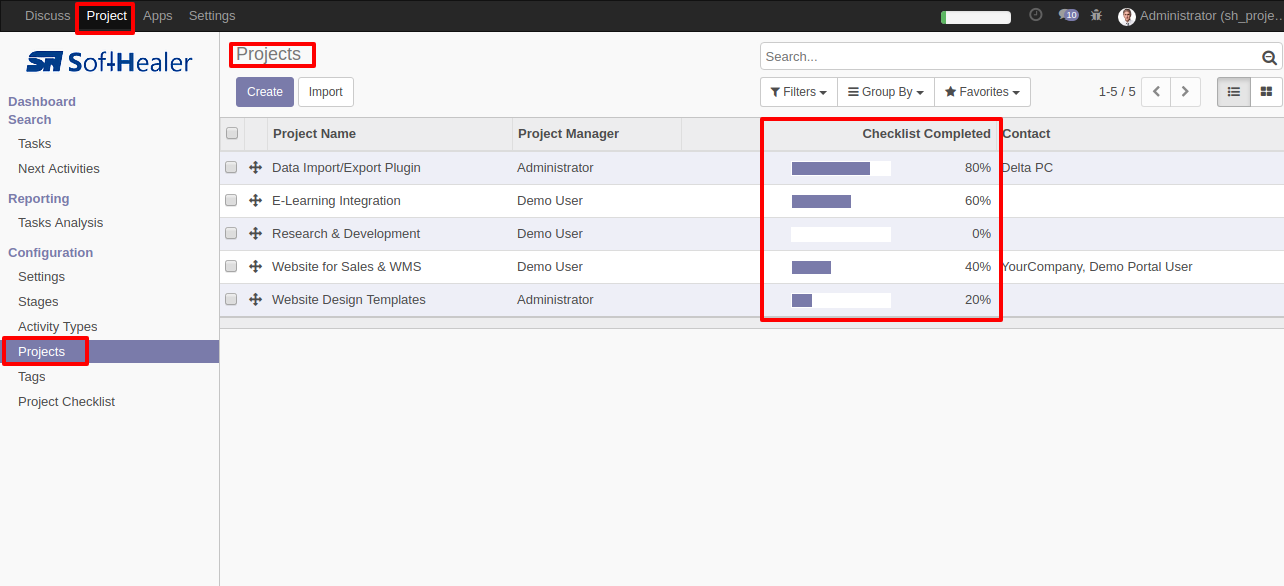Click the debug bug icon
The image size is (1284, 586).
1096,15
